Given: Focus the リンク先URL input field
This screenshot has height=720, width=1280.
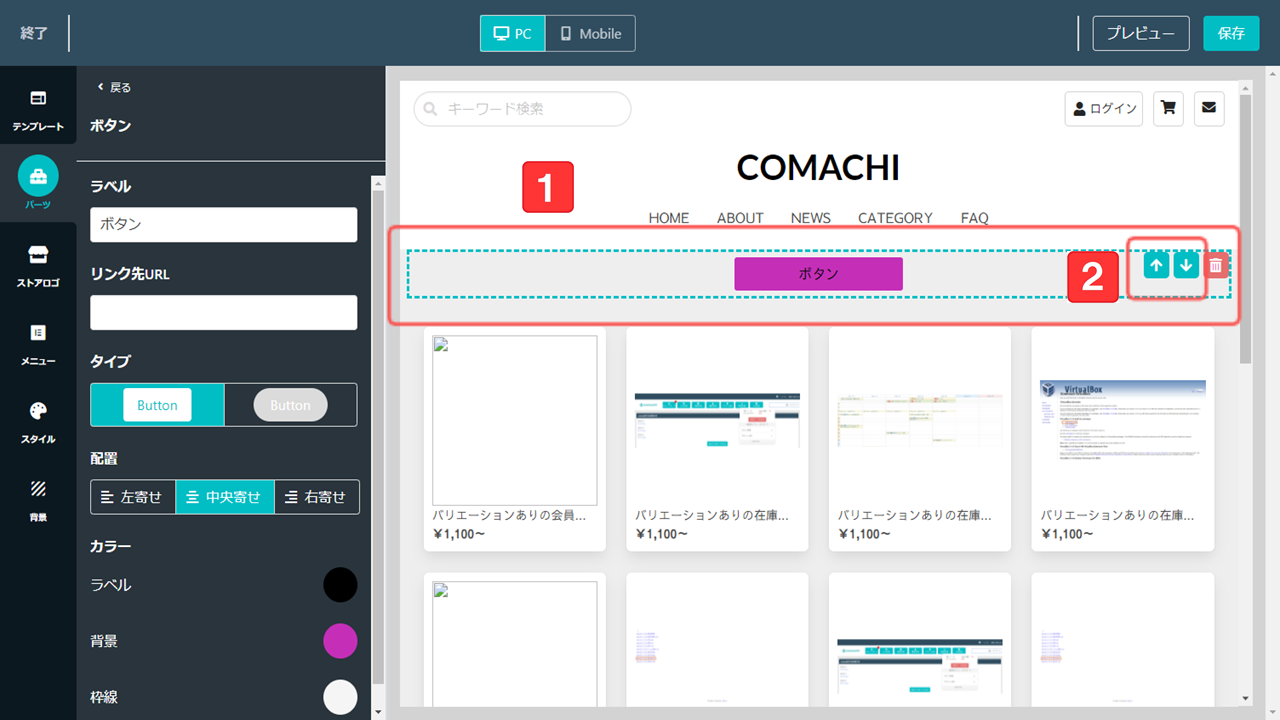Looking at the screenshot, I should 224,312.
